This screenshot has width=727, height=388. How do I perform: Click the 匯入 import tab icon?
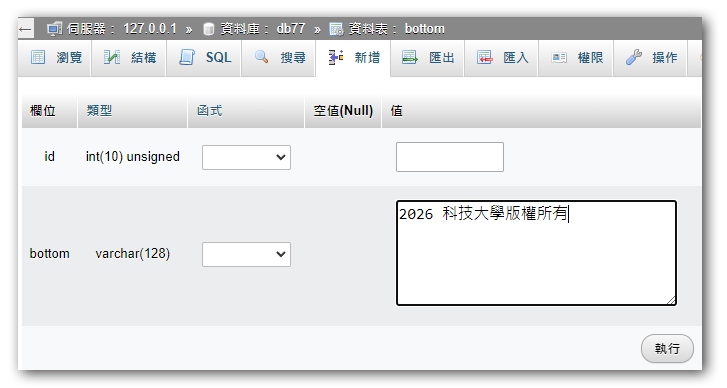(x=485, y=57)
